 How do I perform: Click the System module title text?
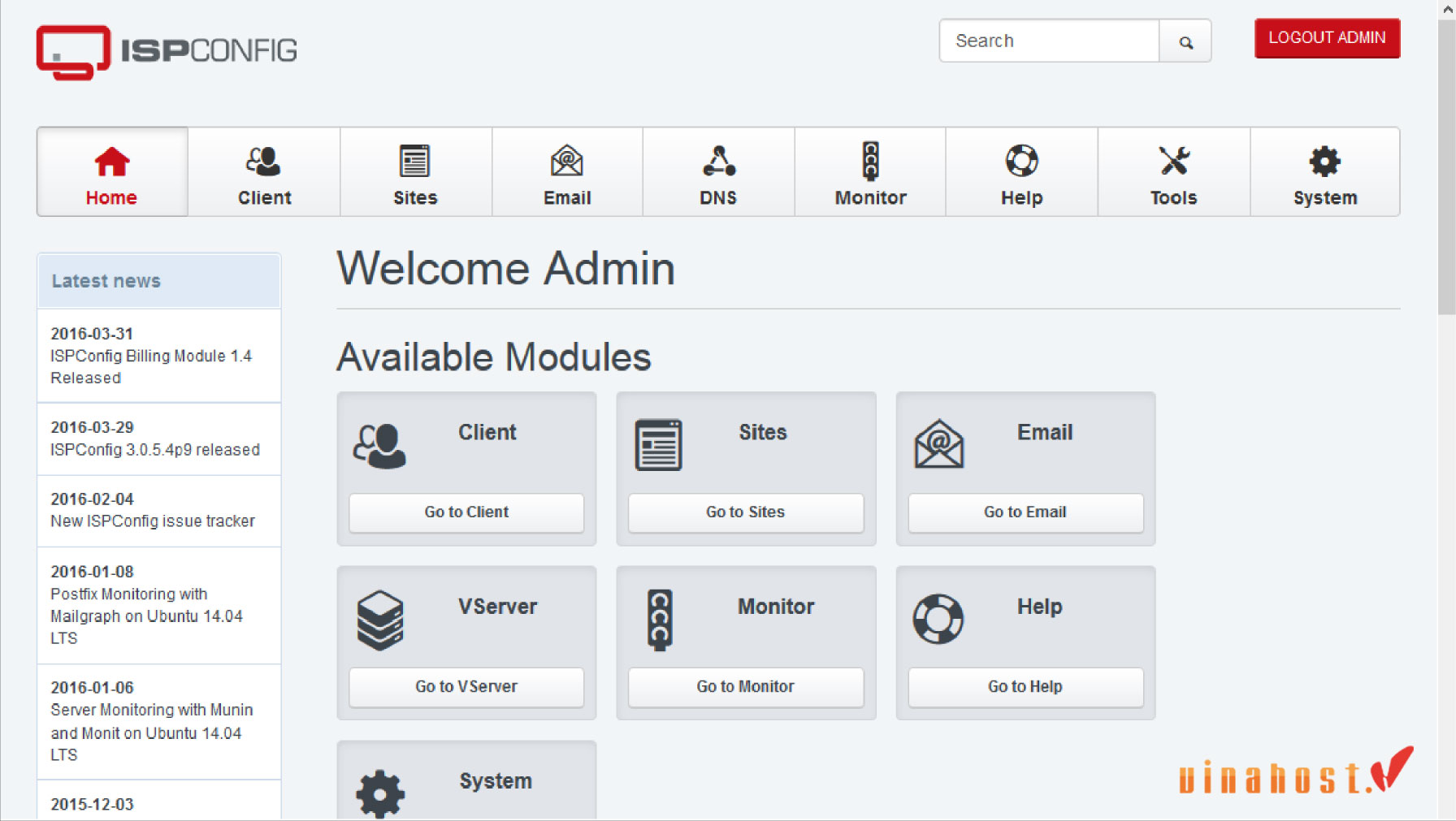tap(496, 781)
